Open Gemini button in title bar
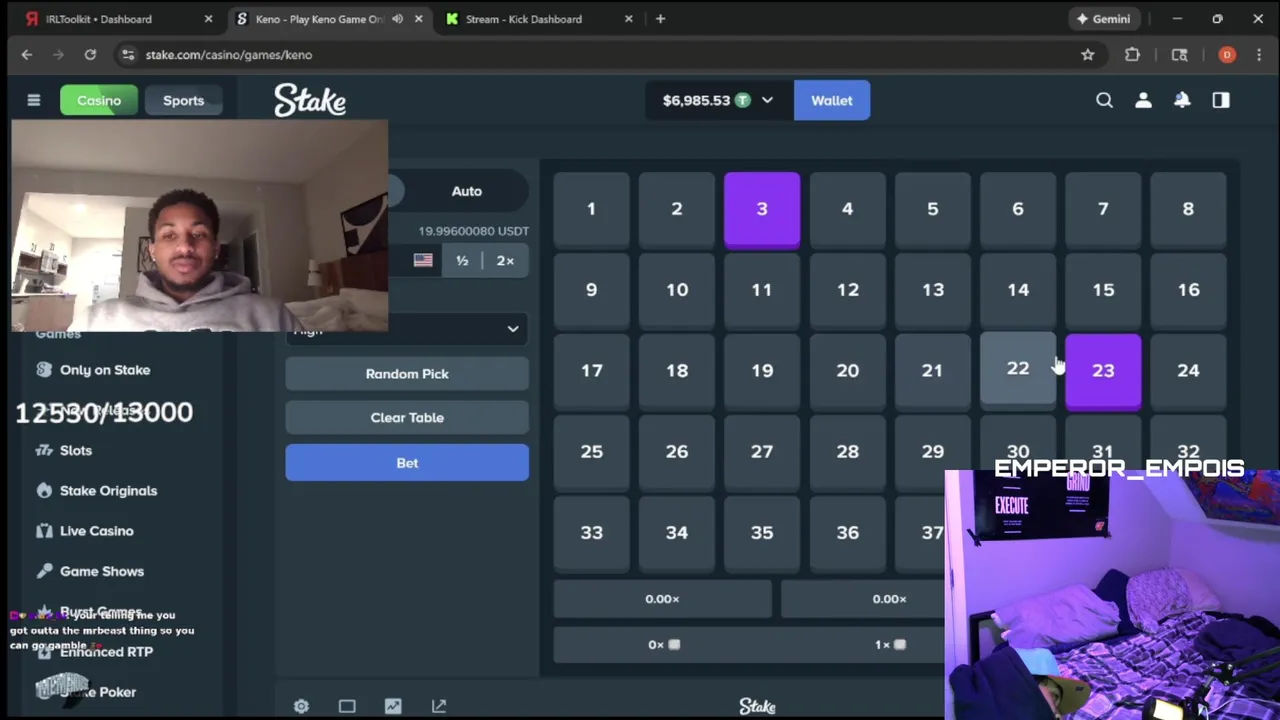This screenshot has width=1280, height=720. click(x=1103, y=19)
